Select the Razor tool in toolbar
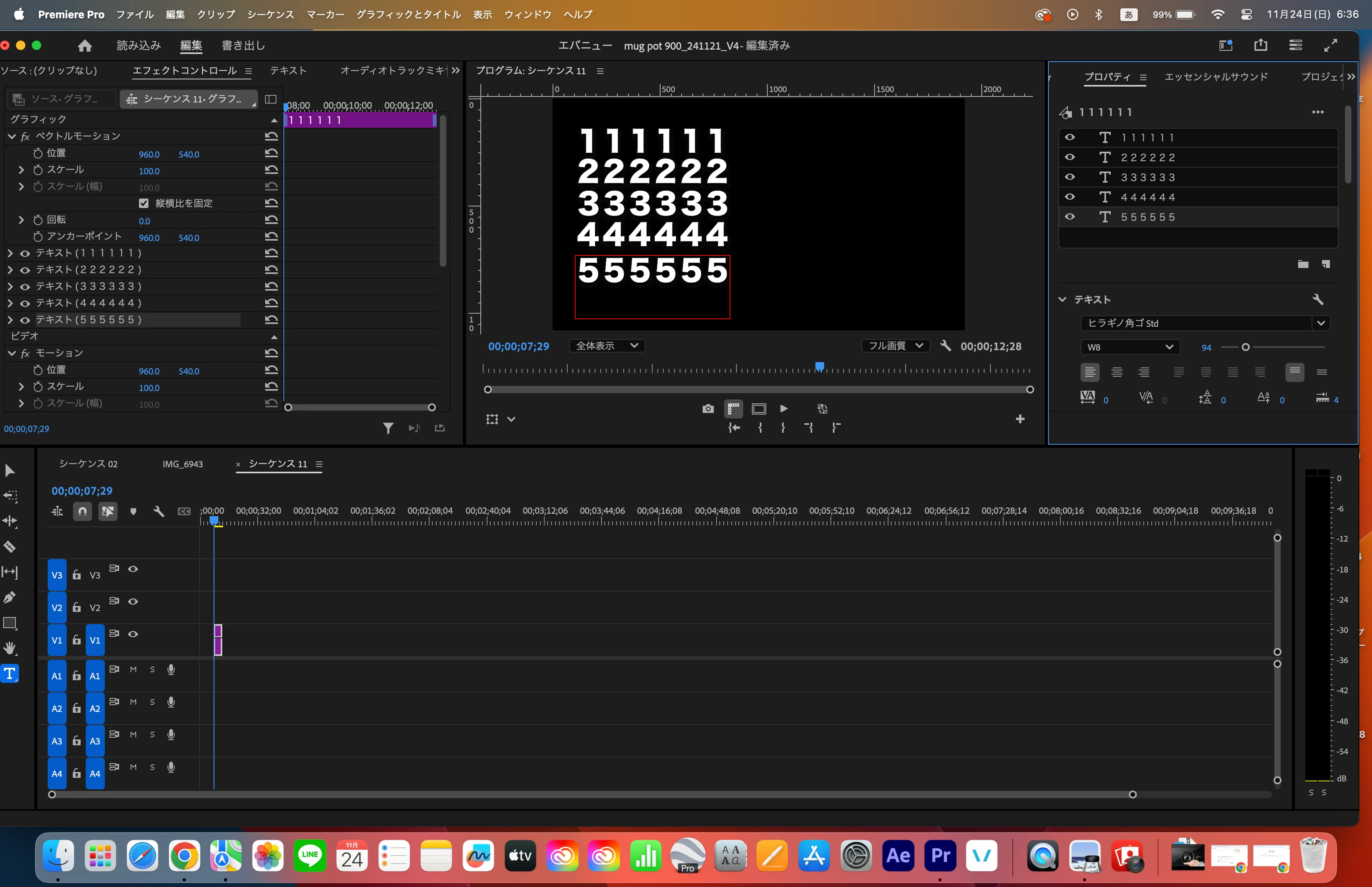 [x=10, y=547]
